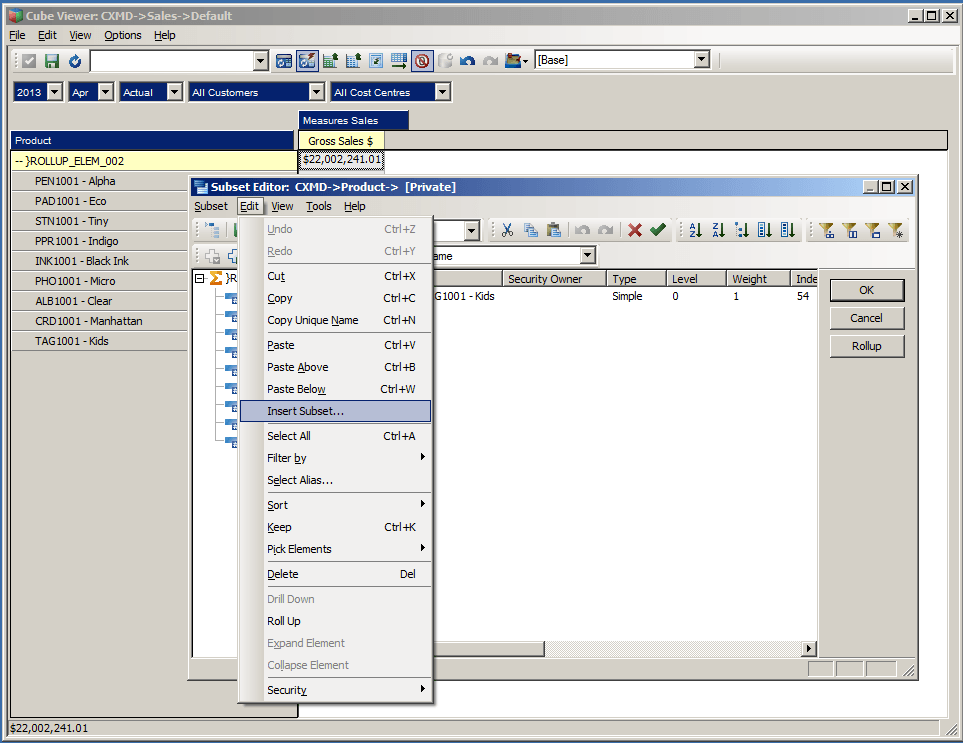Click the Cut icon in the Subset Editor
The height and width of the screenshot is (743, 963).
click(x=506, y=230)
